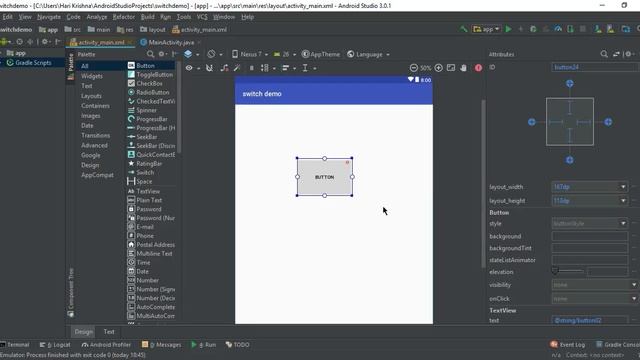The image size is (640, 360).
Task: Zoom to fit screen icon
Action: pyautogui.click(x=451, y=68)
